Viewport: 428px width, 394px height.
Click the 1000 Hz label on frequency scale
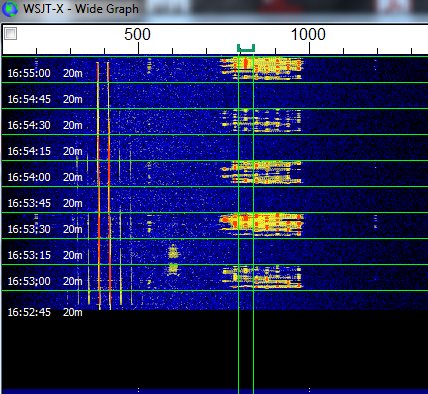308,35
